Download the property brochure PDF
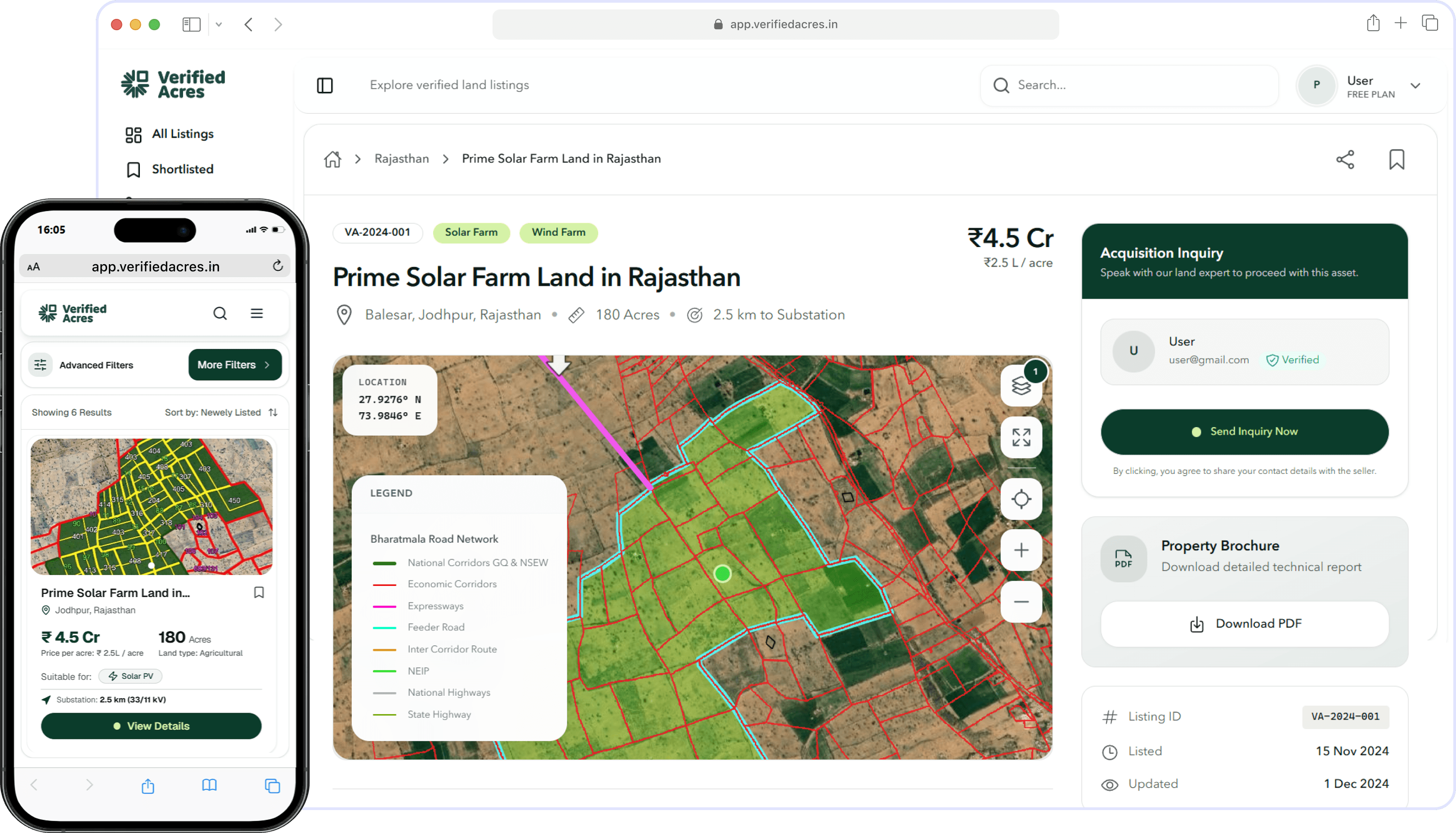The height and width of the screenshot is (833, 1456). [1244, 624]
